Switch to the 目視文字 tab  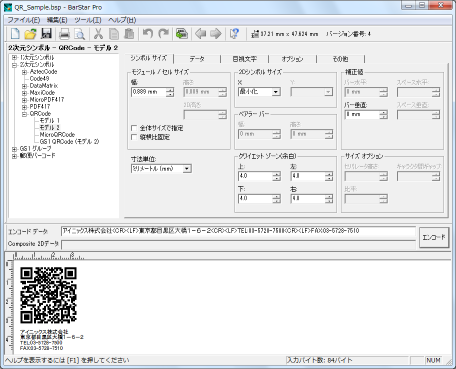pyautogui.click(x=244, y=59)
